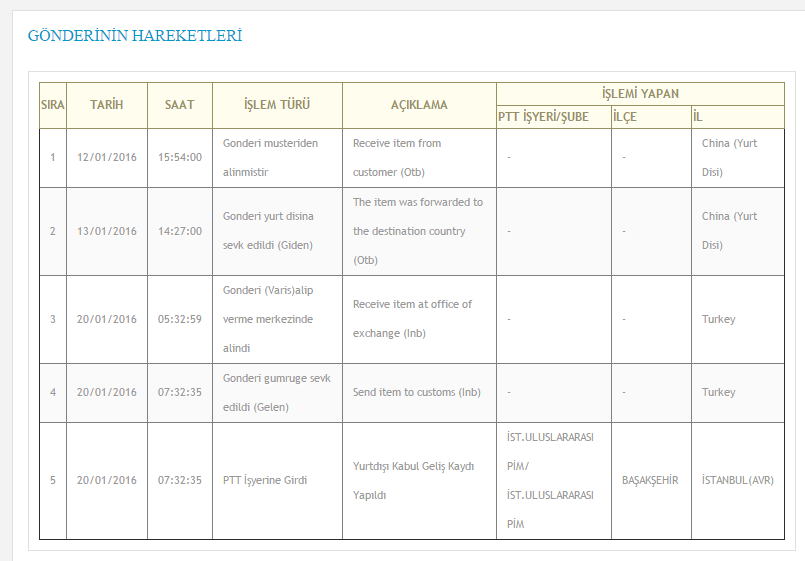Click 'İST.ULUSLARARASI PİM' branch cell
The height and width of the screenshot is (561, 805).
pyautogui.click(x=554, y=480)
